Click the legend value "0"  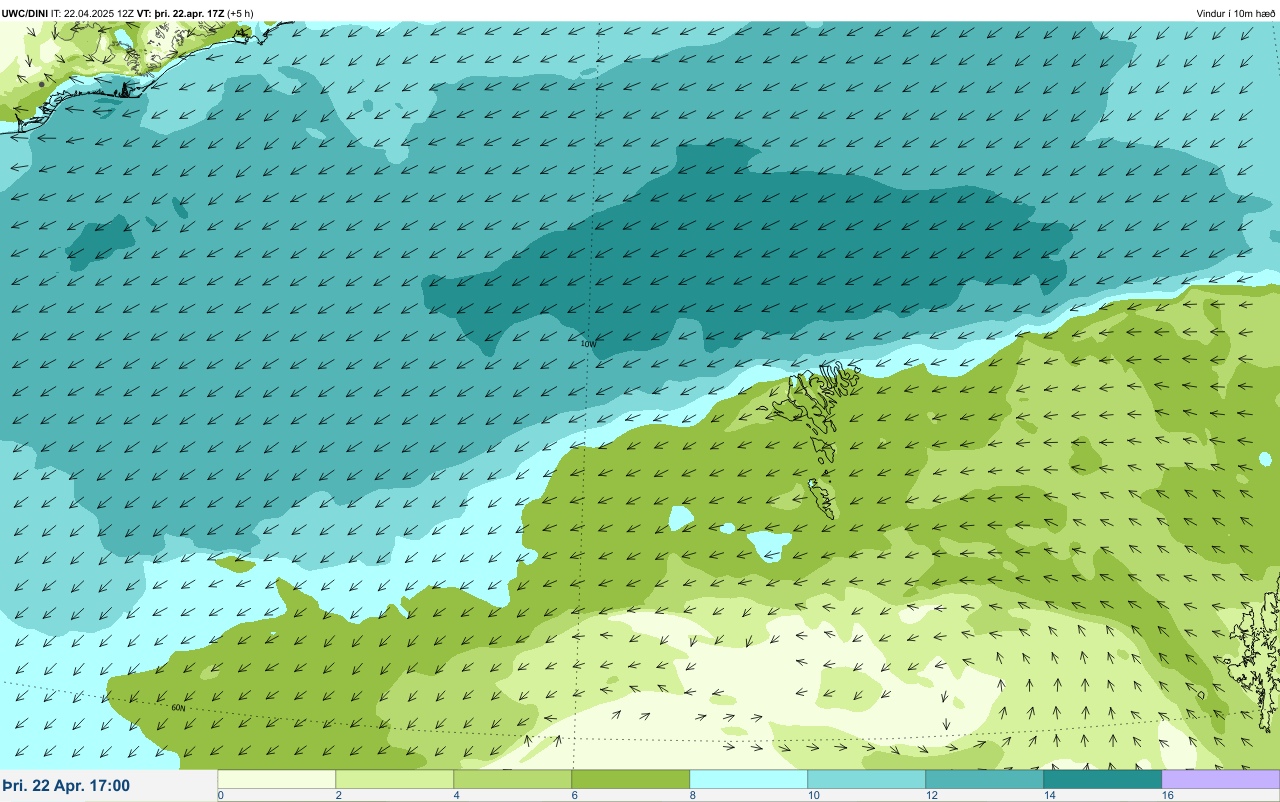pos(221,795)
